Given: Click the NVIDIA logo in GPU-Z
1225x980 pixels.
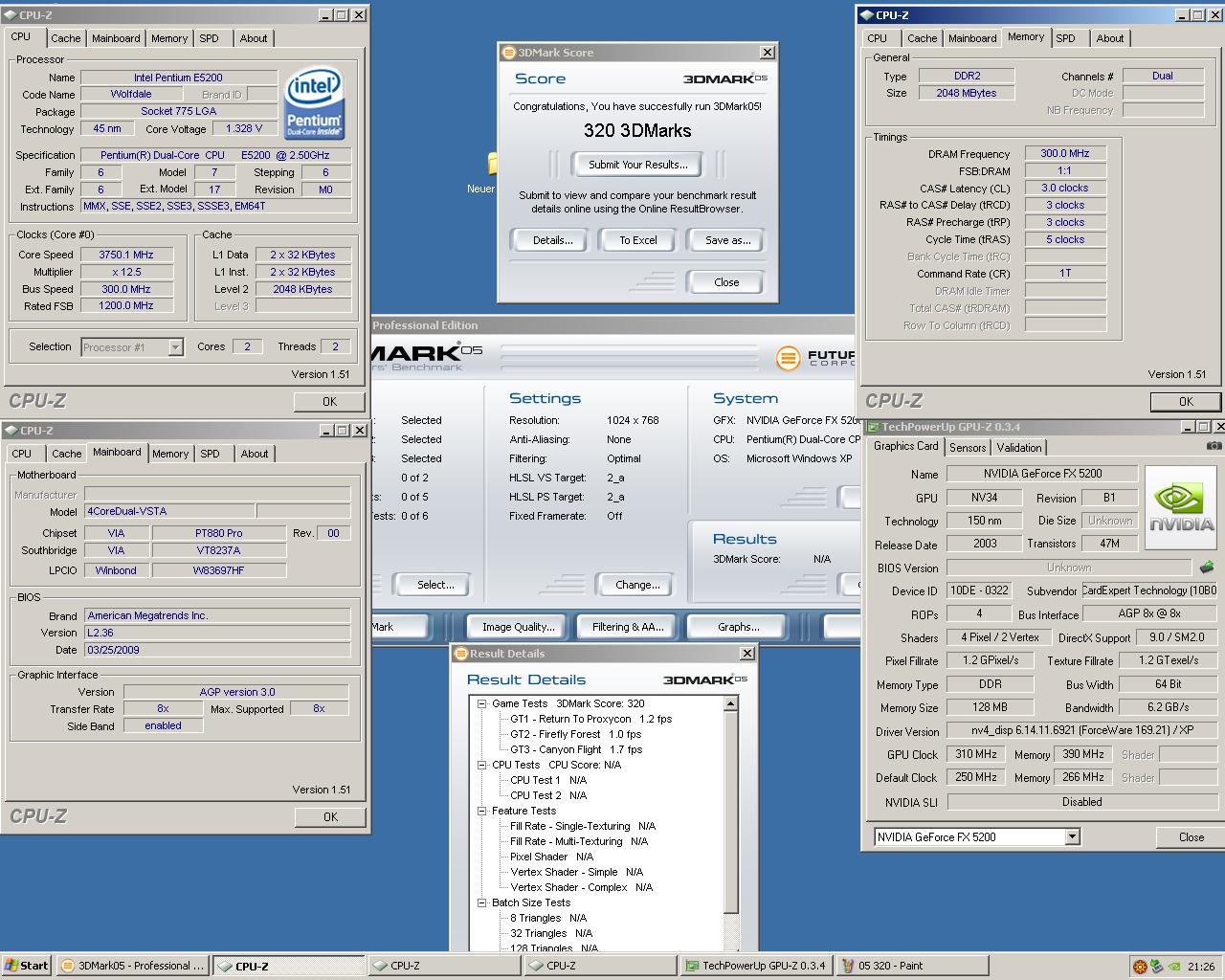Looking at the screenshot, I should coord(1181,508).
